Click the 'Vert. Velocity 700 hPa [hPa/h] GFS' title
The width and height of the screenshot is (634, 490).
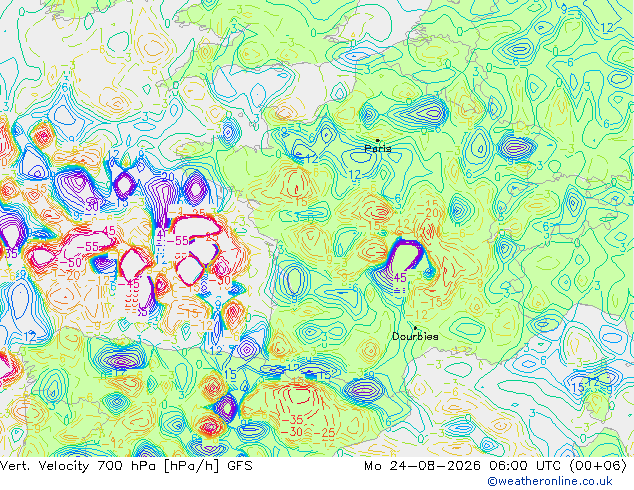coord(126,466)
